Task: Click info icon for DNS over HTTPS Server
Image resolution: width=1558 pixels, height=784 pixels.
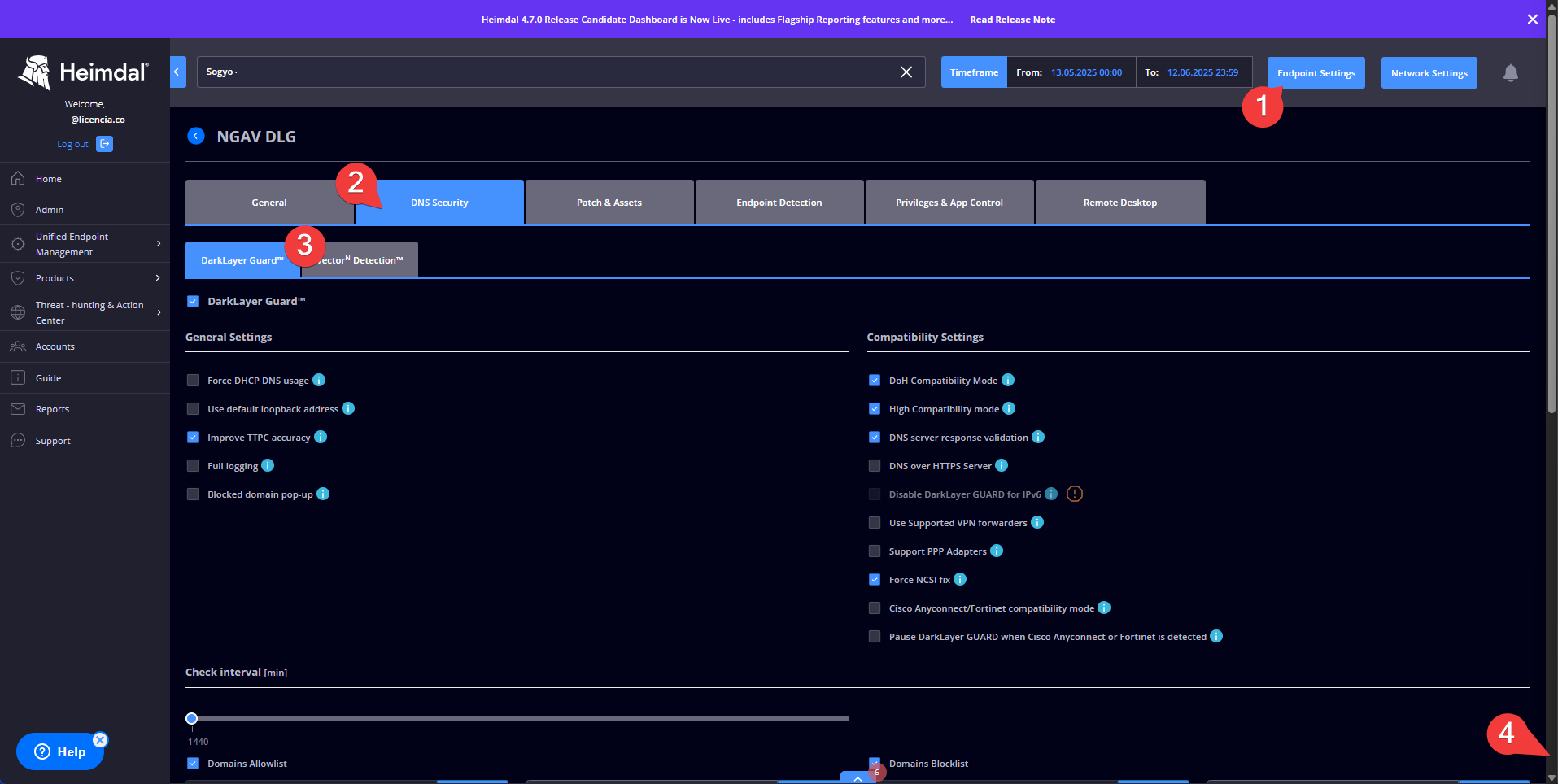Action: pos(1002,465)
